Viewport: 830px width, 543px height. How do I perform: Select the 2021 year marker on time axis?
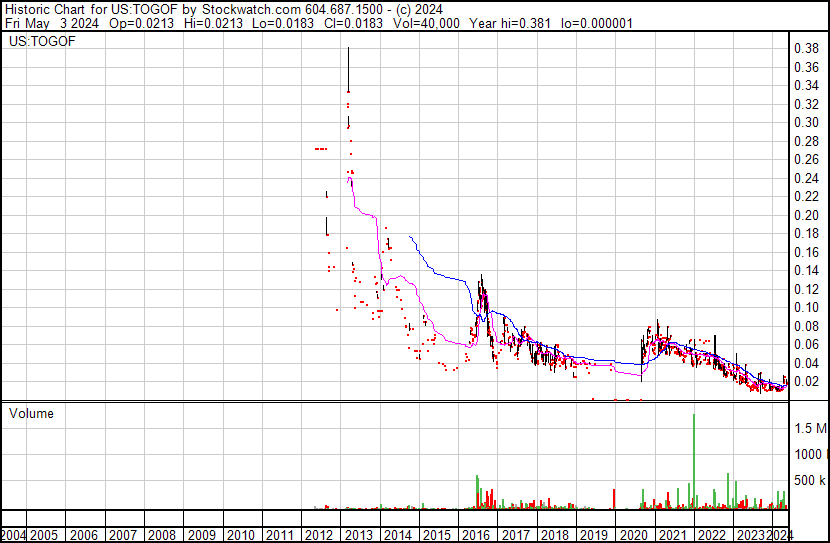[670, 535]
